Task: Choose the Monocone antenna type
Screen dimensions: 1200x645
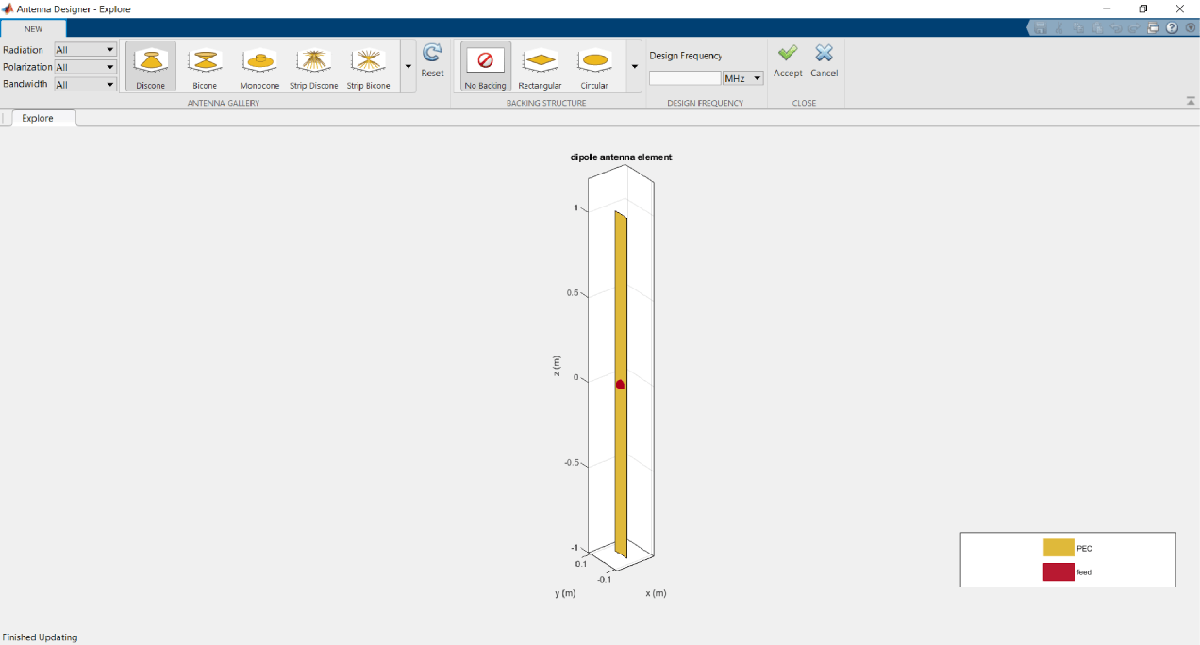Action: pos(260,67)
